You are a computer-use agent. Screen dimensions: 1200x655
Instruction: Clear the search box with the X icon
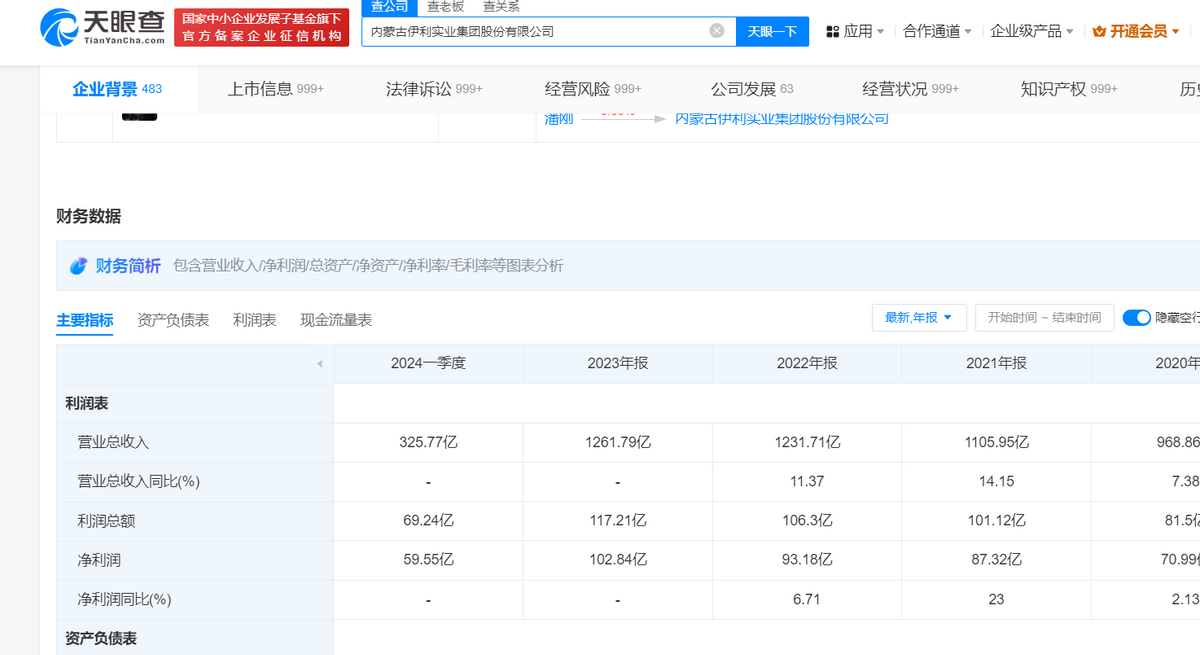(x=716, y=31)
